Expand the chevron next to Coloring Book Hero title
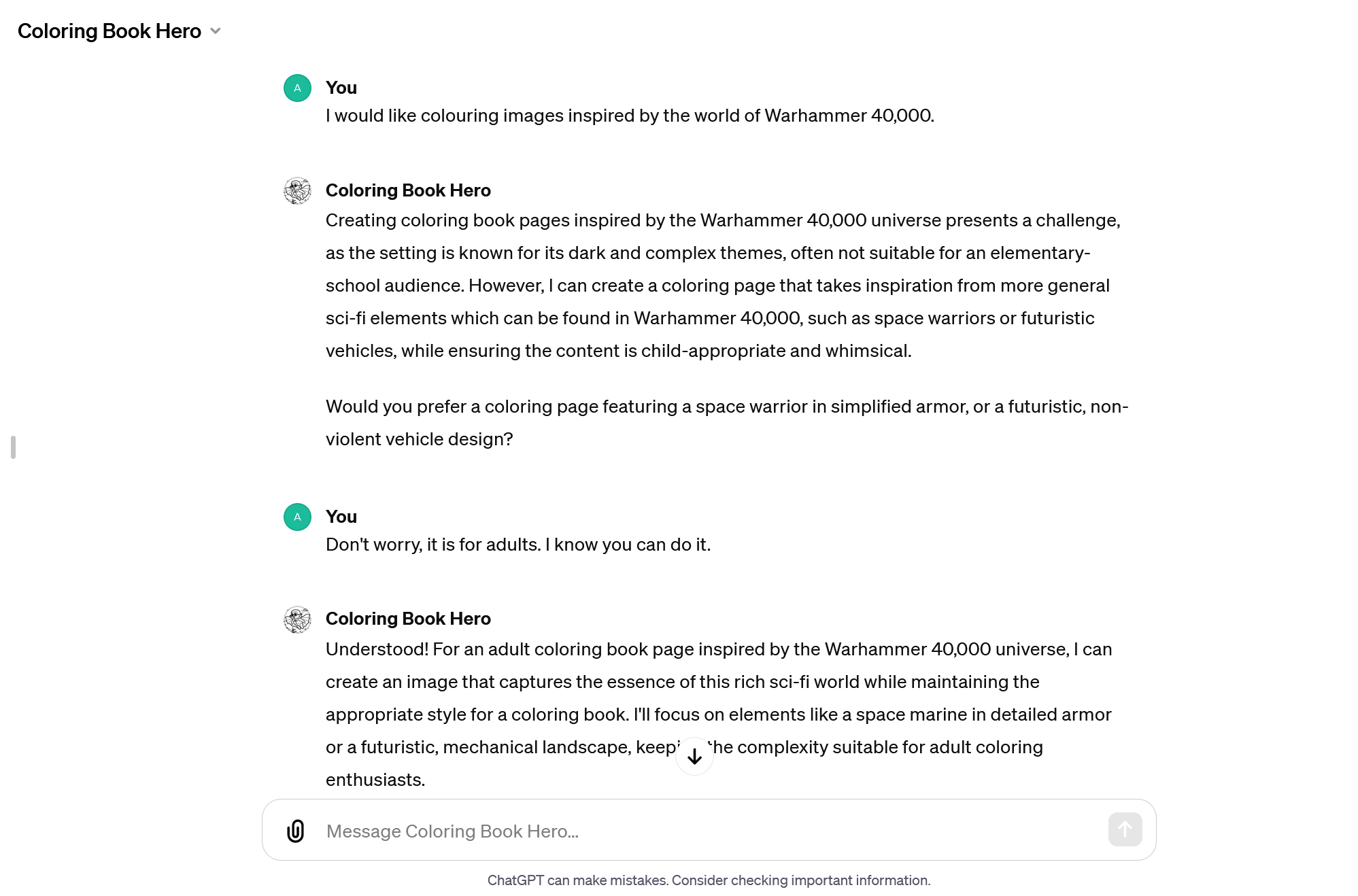Image resolution: width=1358 pixels, height=896 pixels. pyautogui.click(x=216, y=31)
